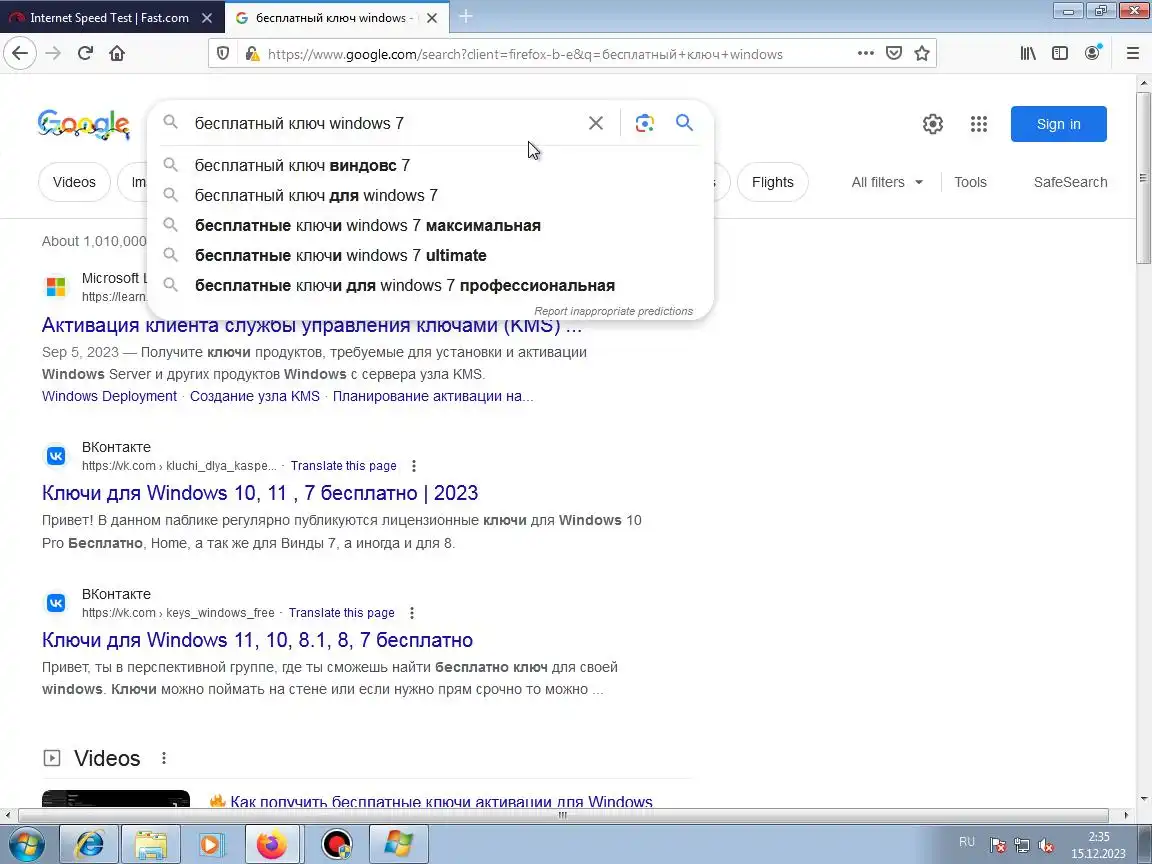Launch Internet Explorer from taskbar

[x=89, y=844]
